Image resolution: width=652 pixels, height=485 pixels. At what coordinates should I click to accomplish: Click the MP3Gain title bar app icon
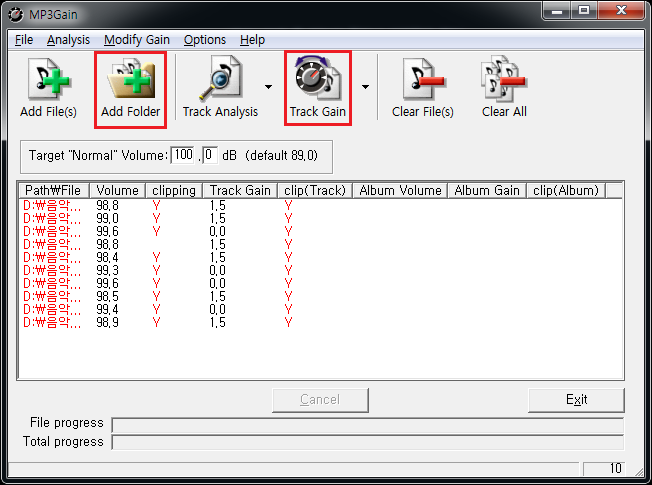[x=16, y=15]
